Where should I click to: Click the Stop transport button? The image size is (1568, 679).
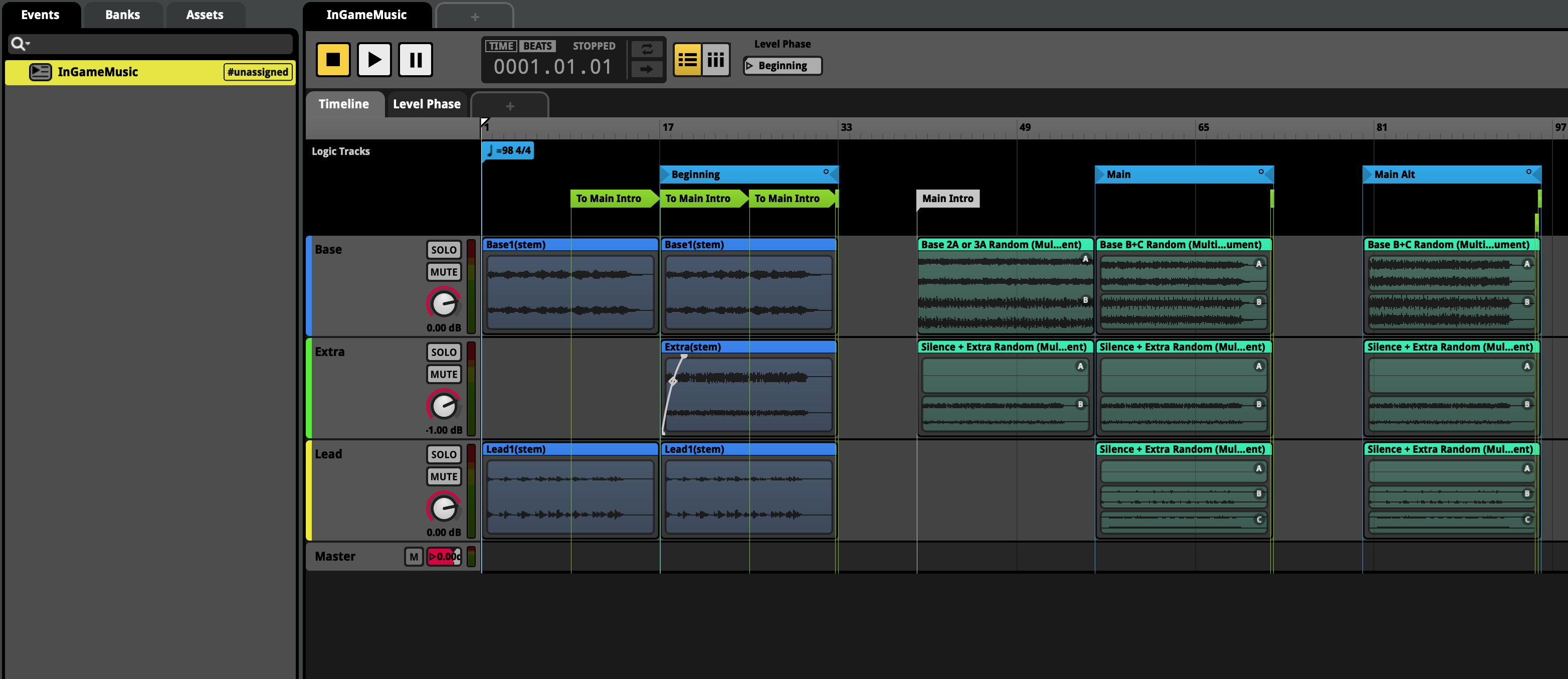333,60
